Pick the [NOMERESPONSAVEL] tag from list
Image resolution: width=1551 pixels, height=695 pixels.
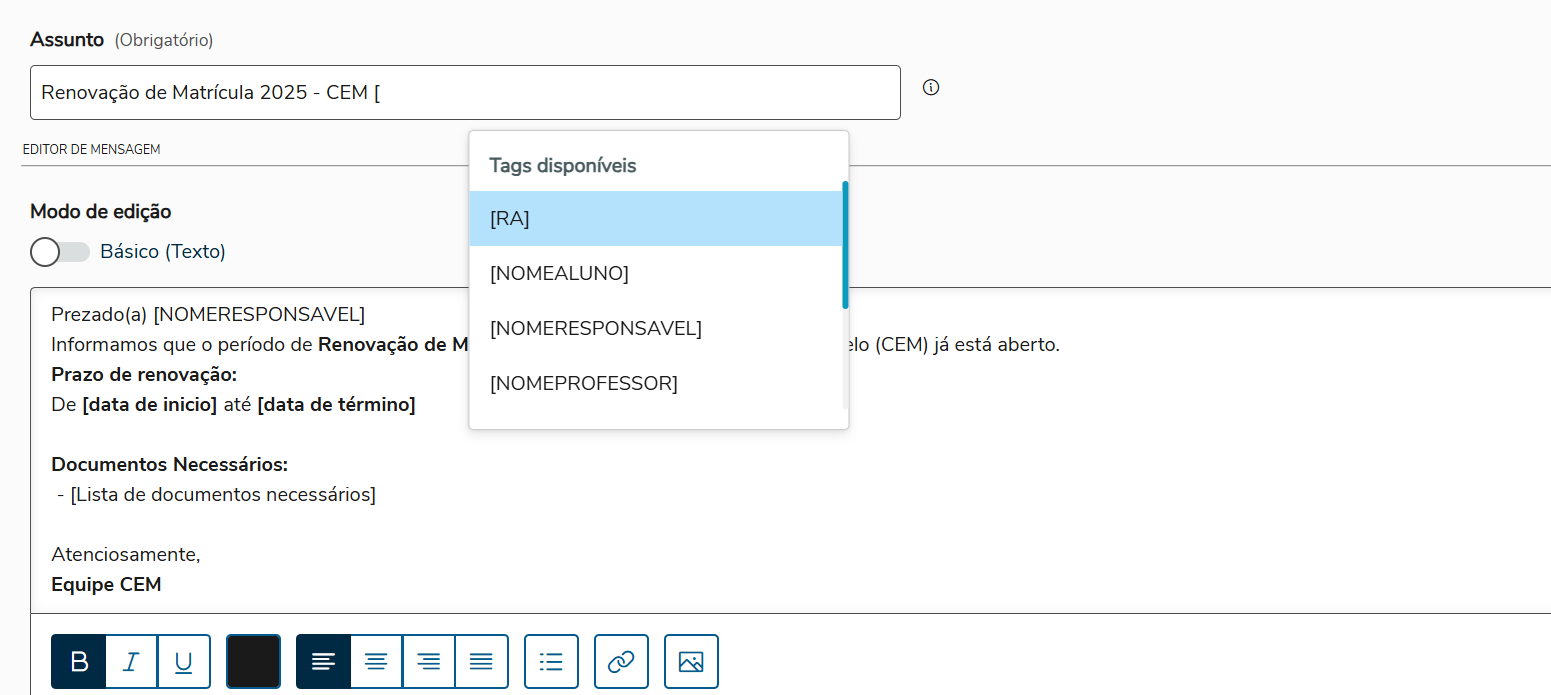(x=656, y=328)
